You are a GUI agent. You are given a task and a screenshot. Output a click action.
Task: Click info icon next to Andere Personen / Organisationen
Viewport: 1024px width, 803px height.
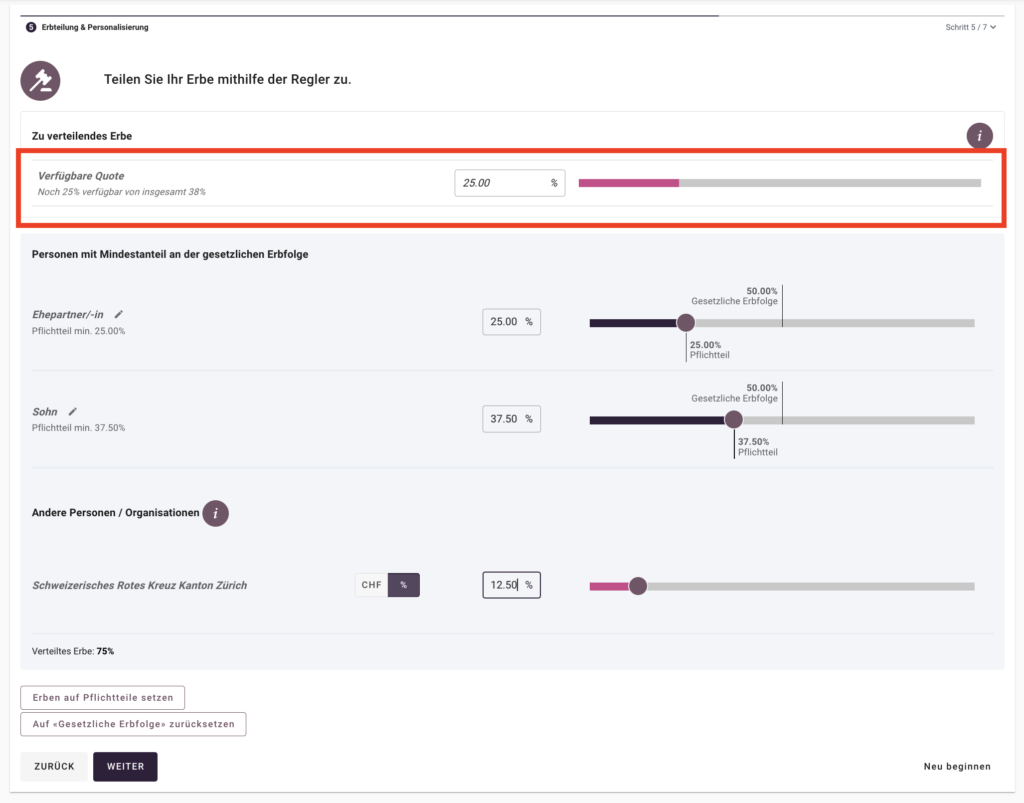point(215,514)
